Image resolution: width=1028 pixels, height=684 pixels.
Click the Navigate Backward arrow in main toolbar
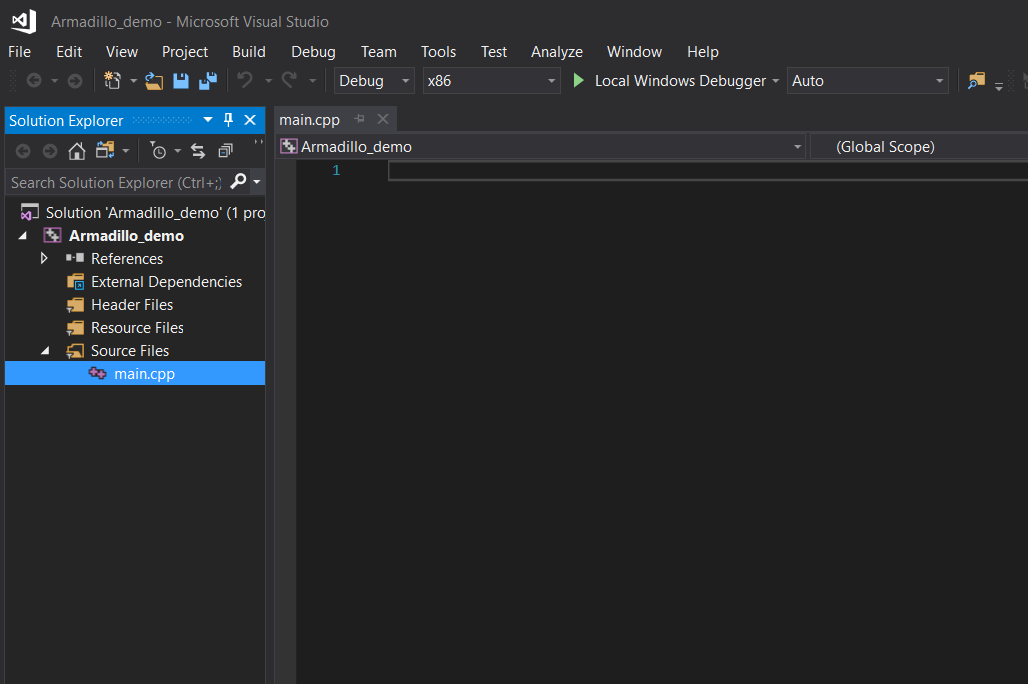34,81
